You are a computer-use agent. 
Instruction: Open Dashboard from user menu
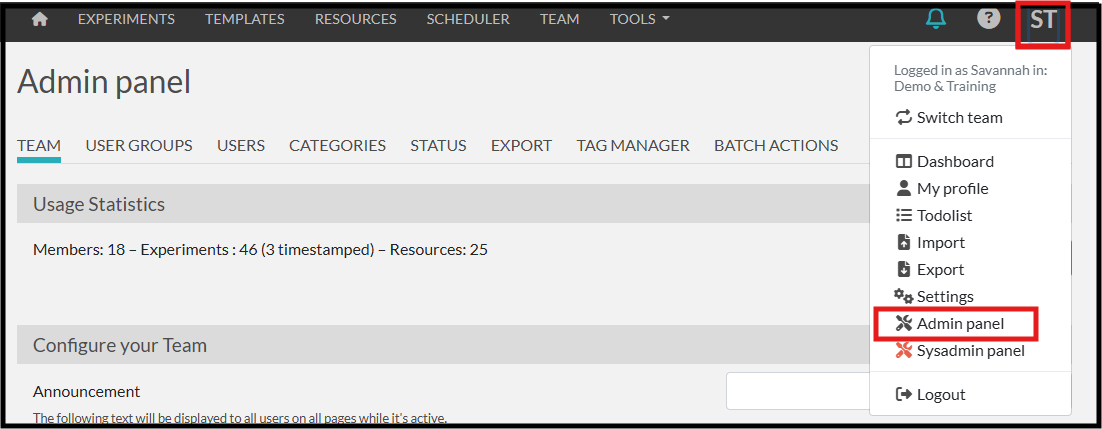[x=944, y=161]
